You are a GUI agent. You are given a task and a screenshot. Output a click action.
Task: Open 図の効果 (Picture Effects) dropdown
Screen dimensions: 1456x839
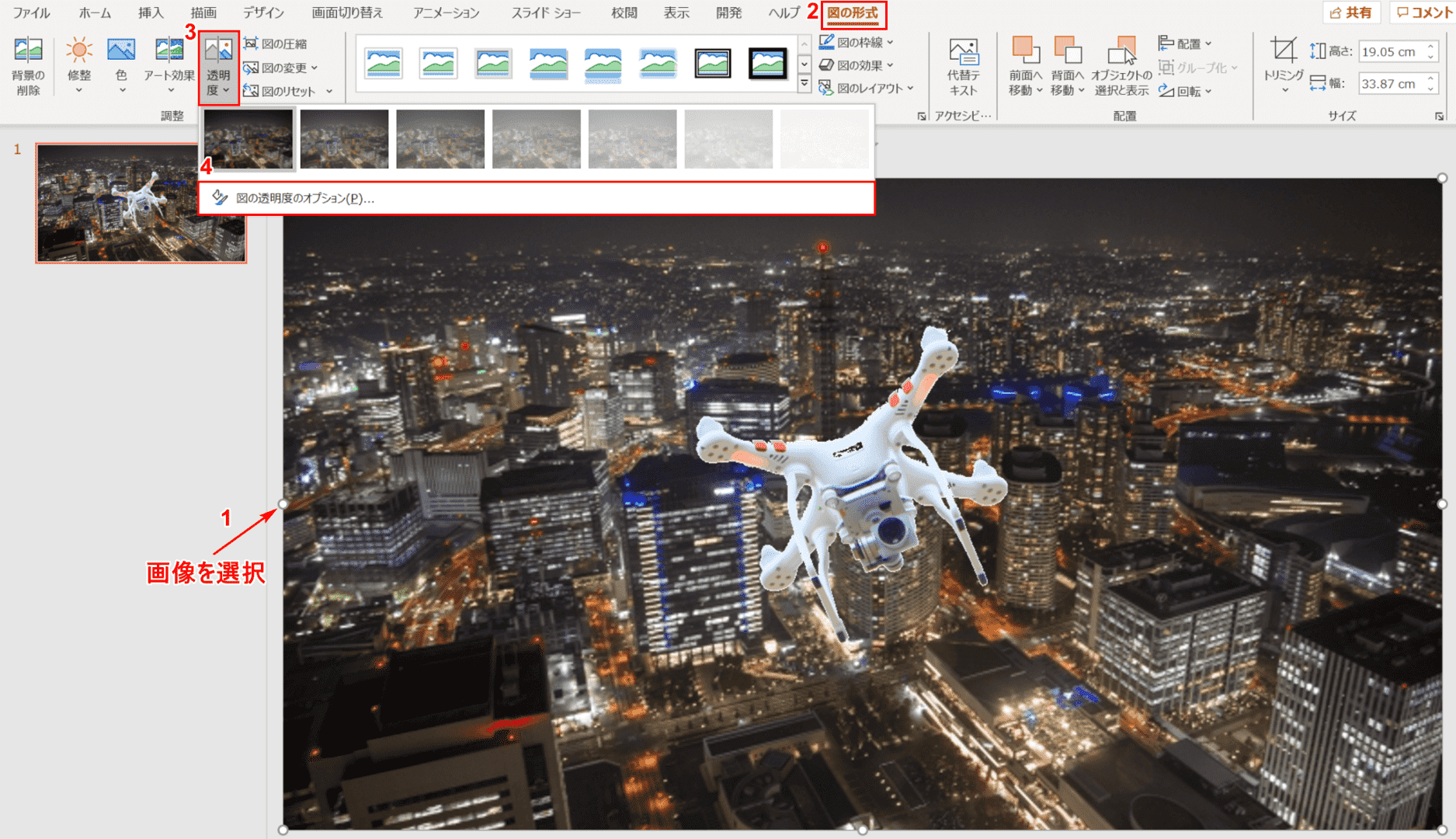pos(857,65)
